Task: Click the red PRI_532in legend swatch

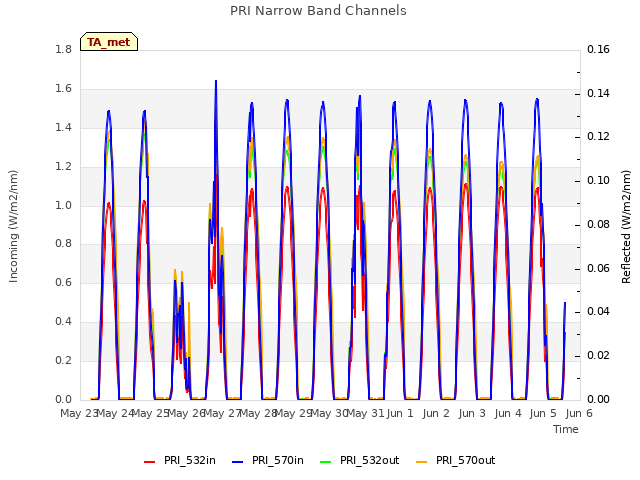Action: (x=149, y=462)
